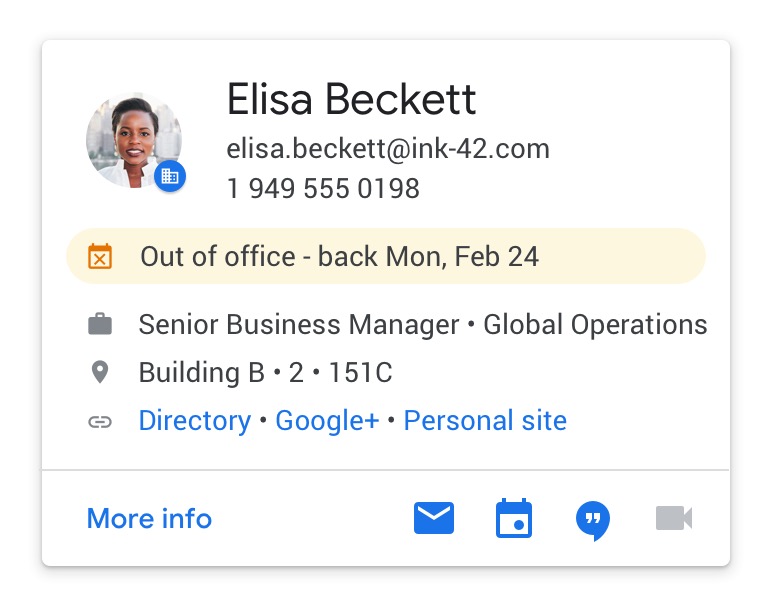The height and width of the screenshot is (606, 770).
Task: Click the More info button
Action: [149, 519]
